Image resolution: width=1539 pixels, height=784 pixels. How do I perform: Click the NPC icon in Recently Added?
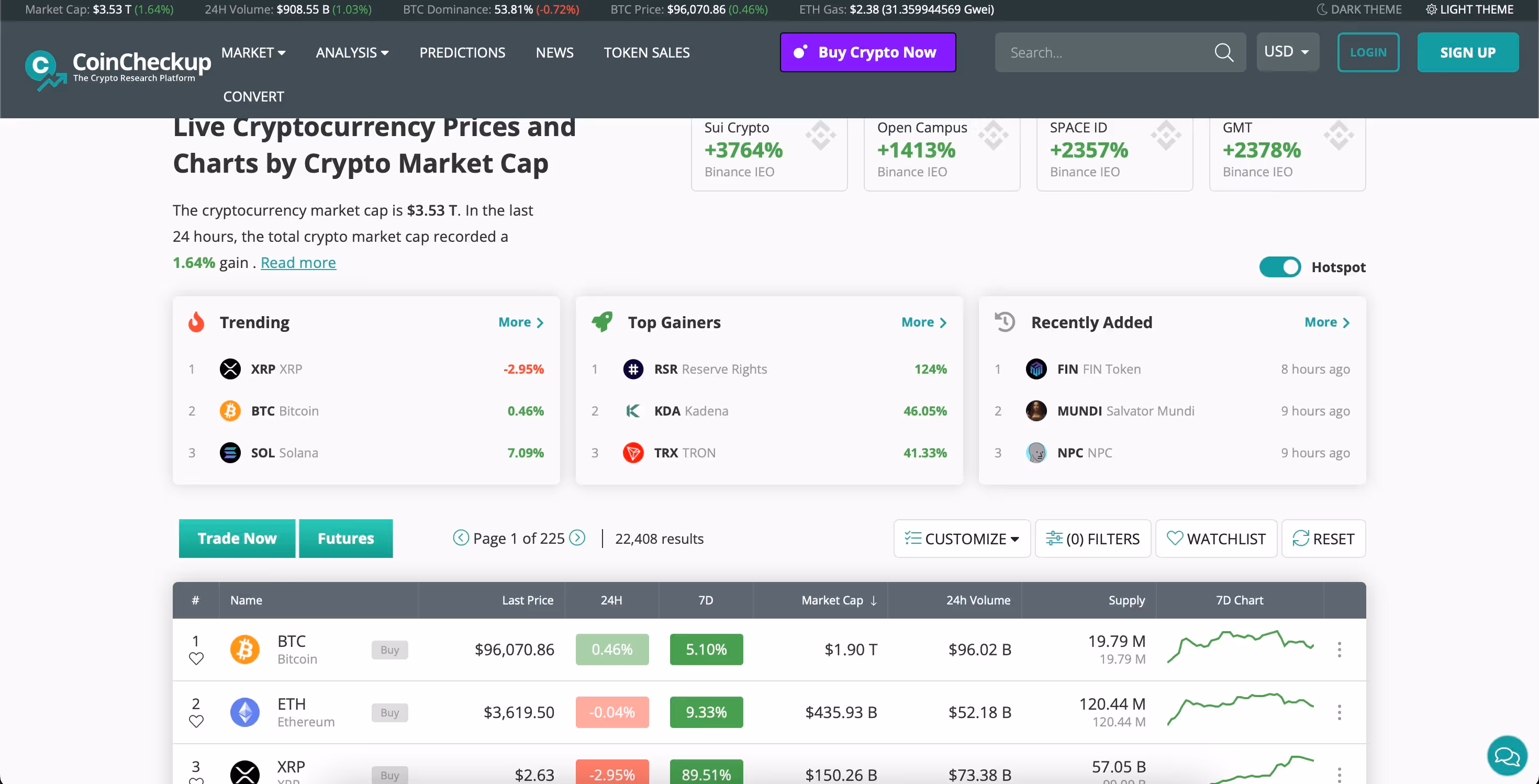(1036, 453)
